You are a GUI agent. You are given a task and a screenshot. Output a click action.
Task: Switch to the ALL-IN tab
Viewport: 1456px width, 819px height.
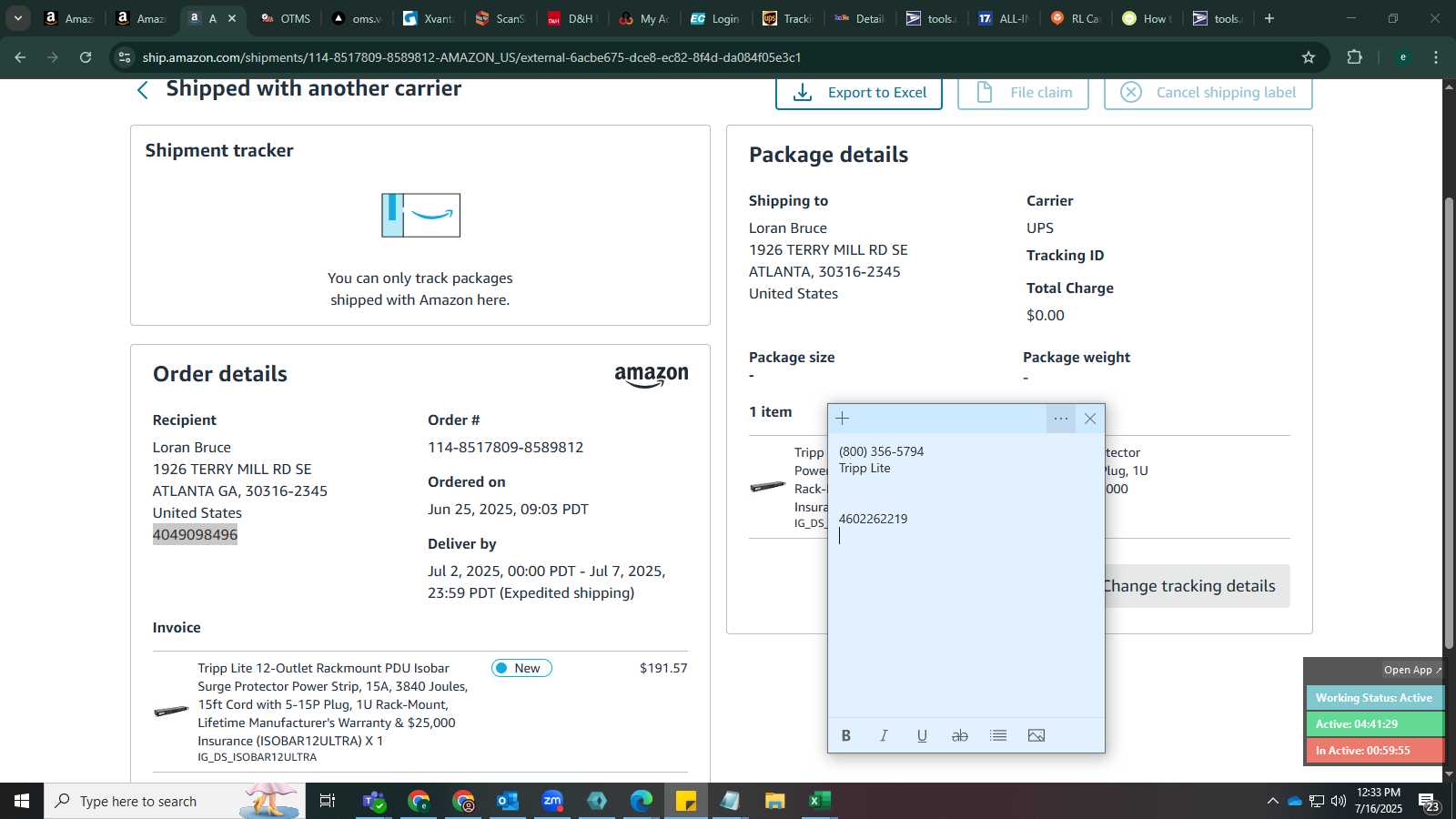[1004, 18]
